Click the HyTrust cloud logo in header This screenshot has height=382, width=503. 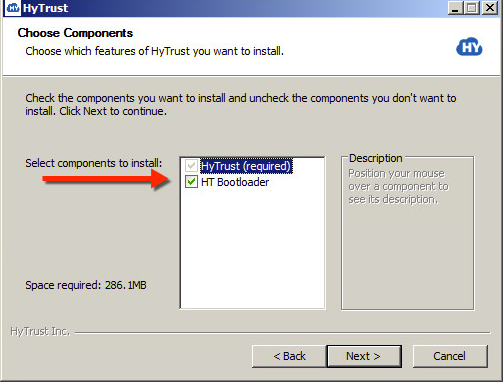[469, 47]
